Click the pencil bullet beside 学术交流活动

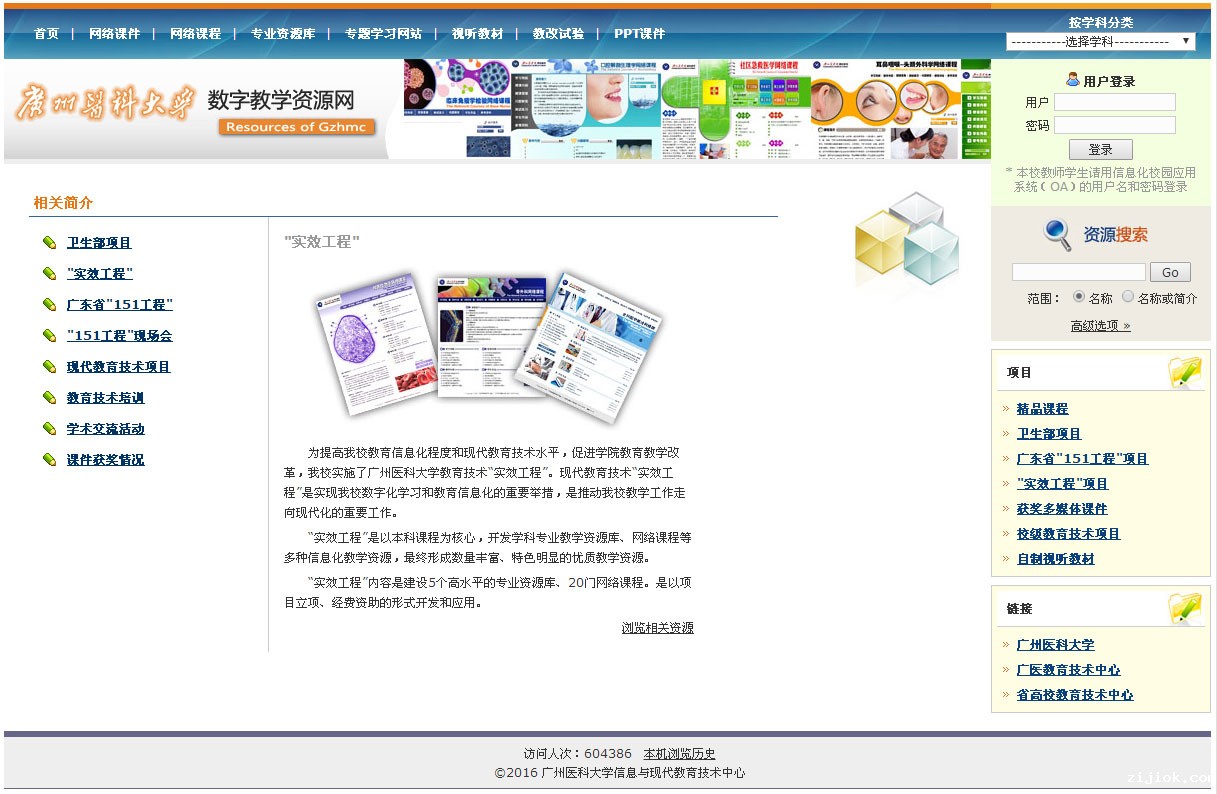click(x=49, y=428)
